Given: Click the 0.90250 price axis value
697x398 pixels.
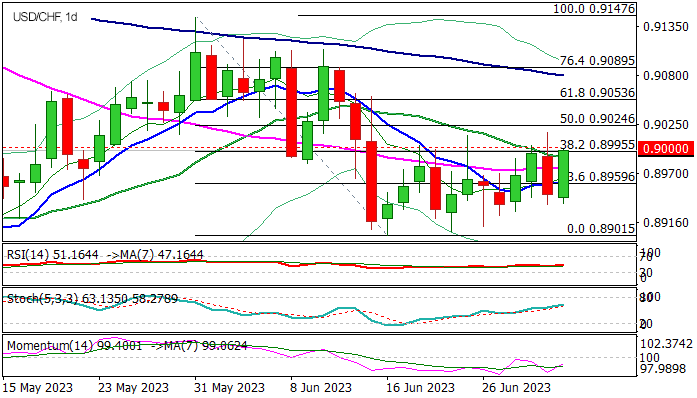Looking at the screenshot, I should pos(666,125).
